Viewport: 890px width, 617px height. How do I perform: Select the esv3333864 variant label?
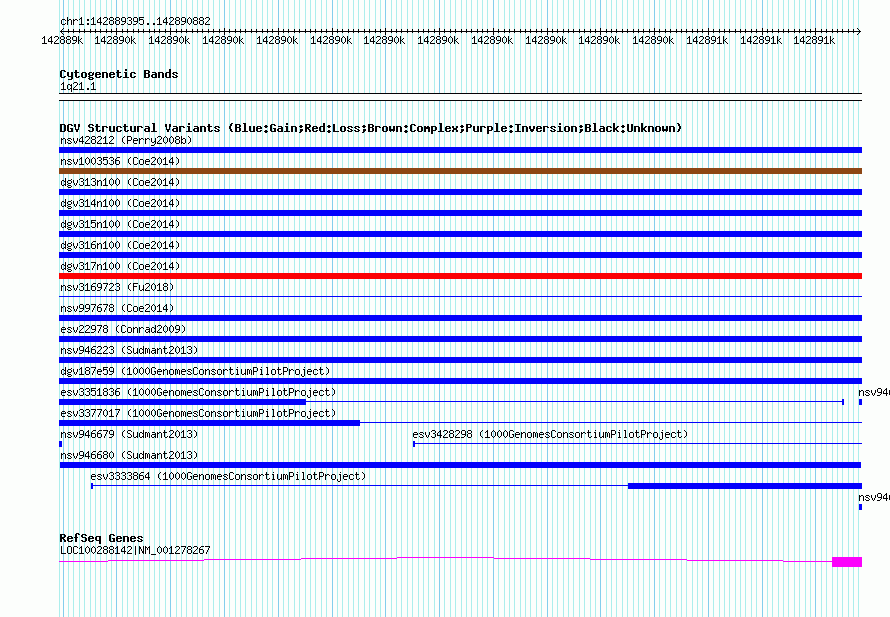tap(228, 476)
